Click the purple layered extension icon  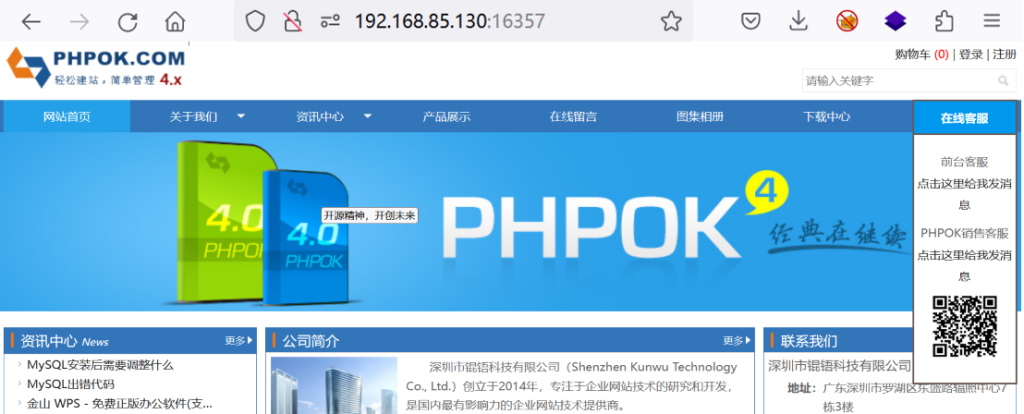coord(895,22)
